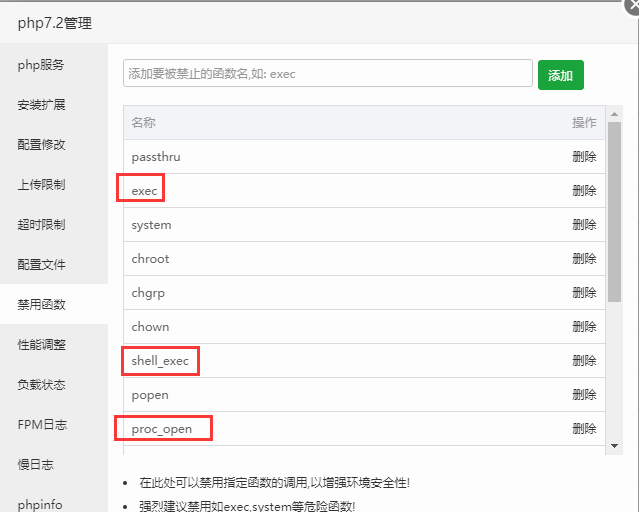Click the proc_open name cell
Viewport: 639px width, 512px height.
tap(161, 429)
